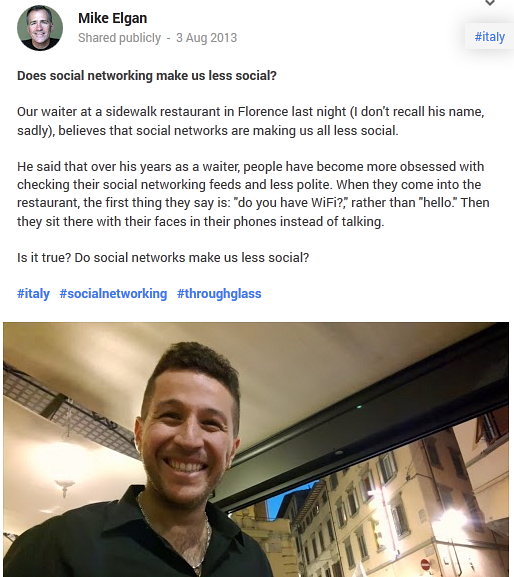The width and height of the screenshot is (514, 577).
Task: Click the line "Is it true? Do social networks"
Action: point(163,258)
